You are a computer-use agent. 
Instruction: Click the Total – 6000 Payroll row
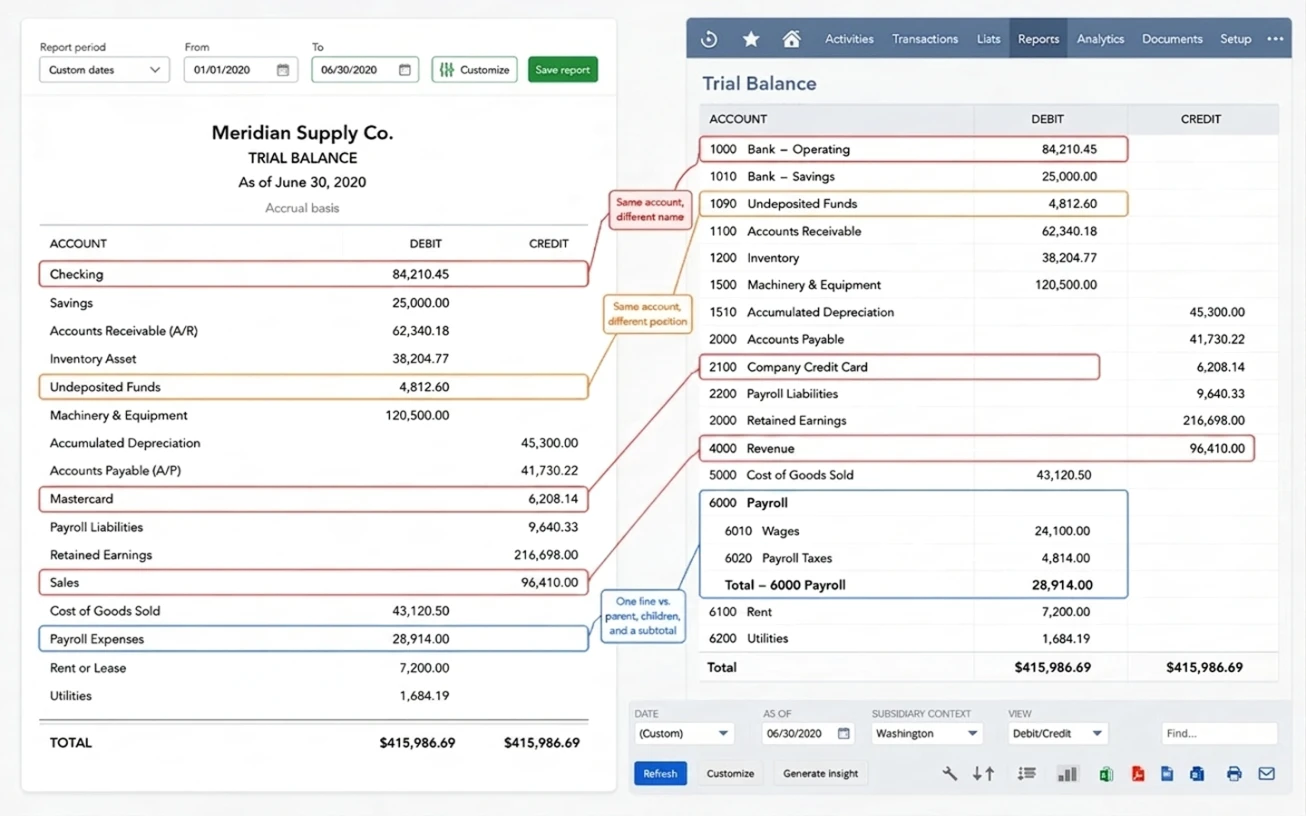click(x=913, y=585)
